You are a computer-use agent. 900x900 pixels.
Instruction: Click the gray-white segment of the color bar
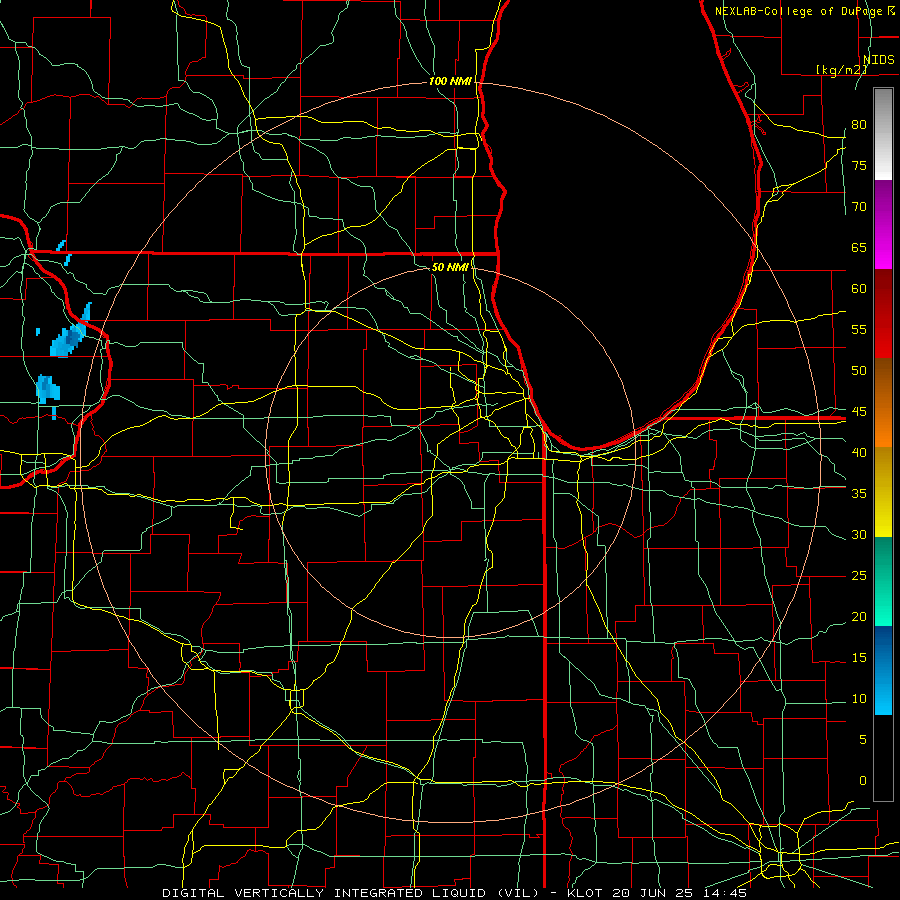click(883, 134)
